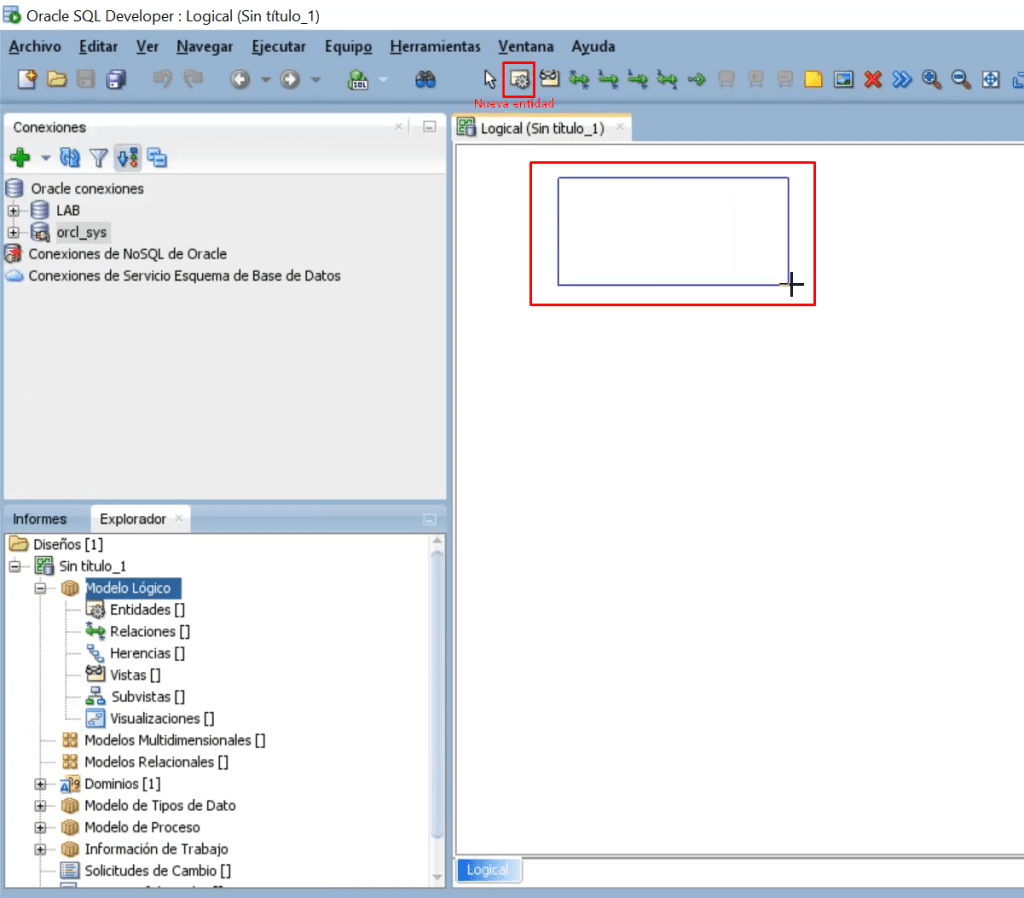Image resolution: width=1024 pixels, height=898 pixels.
Task: Click the filter funnel icon in Conexiones
Action: click(x=99, y=157)
